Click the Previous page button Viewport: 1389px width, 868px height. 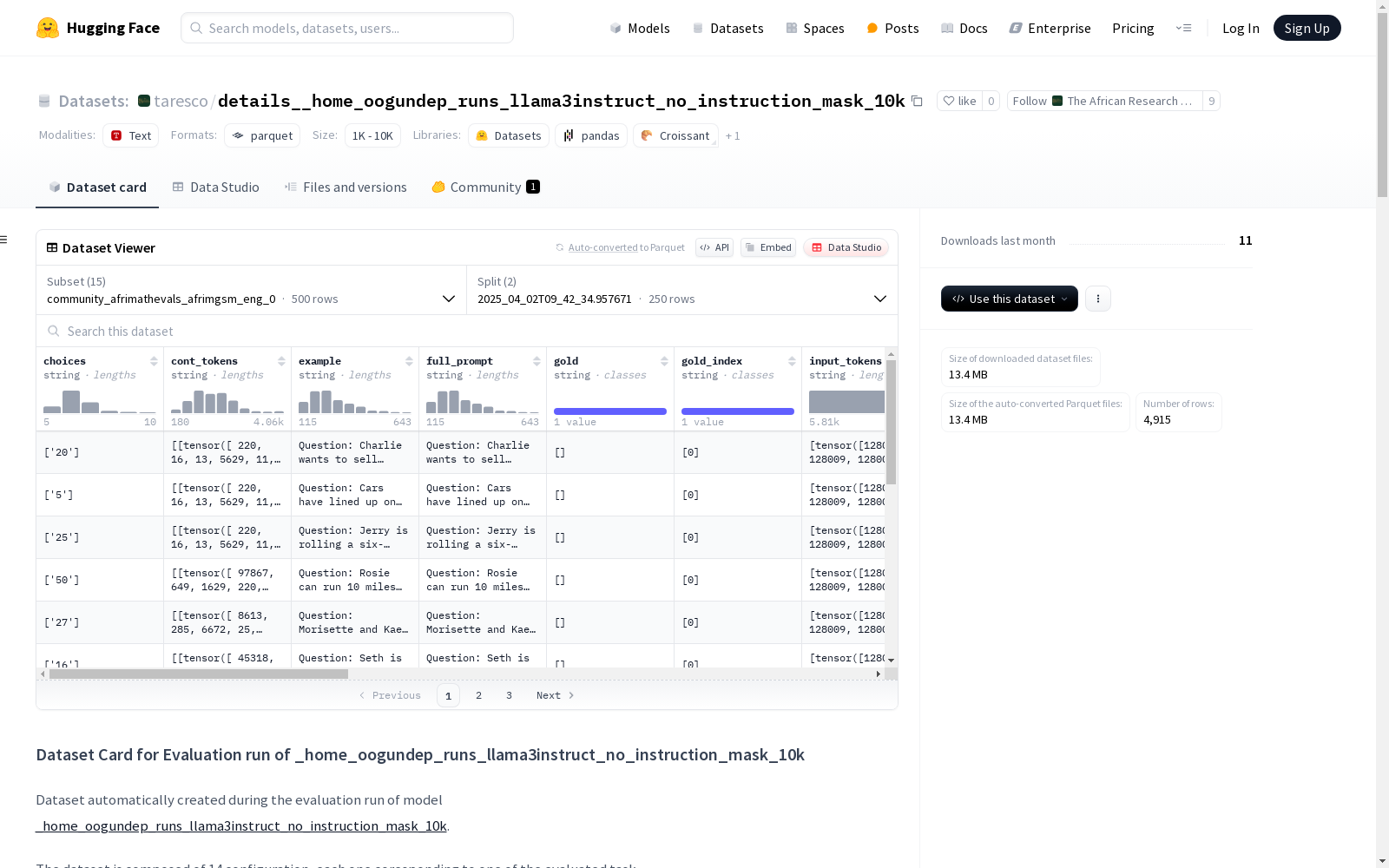(x=390, y=695)
